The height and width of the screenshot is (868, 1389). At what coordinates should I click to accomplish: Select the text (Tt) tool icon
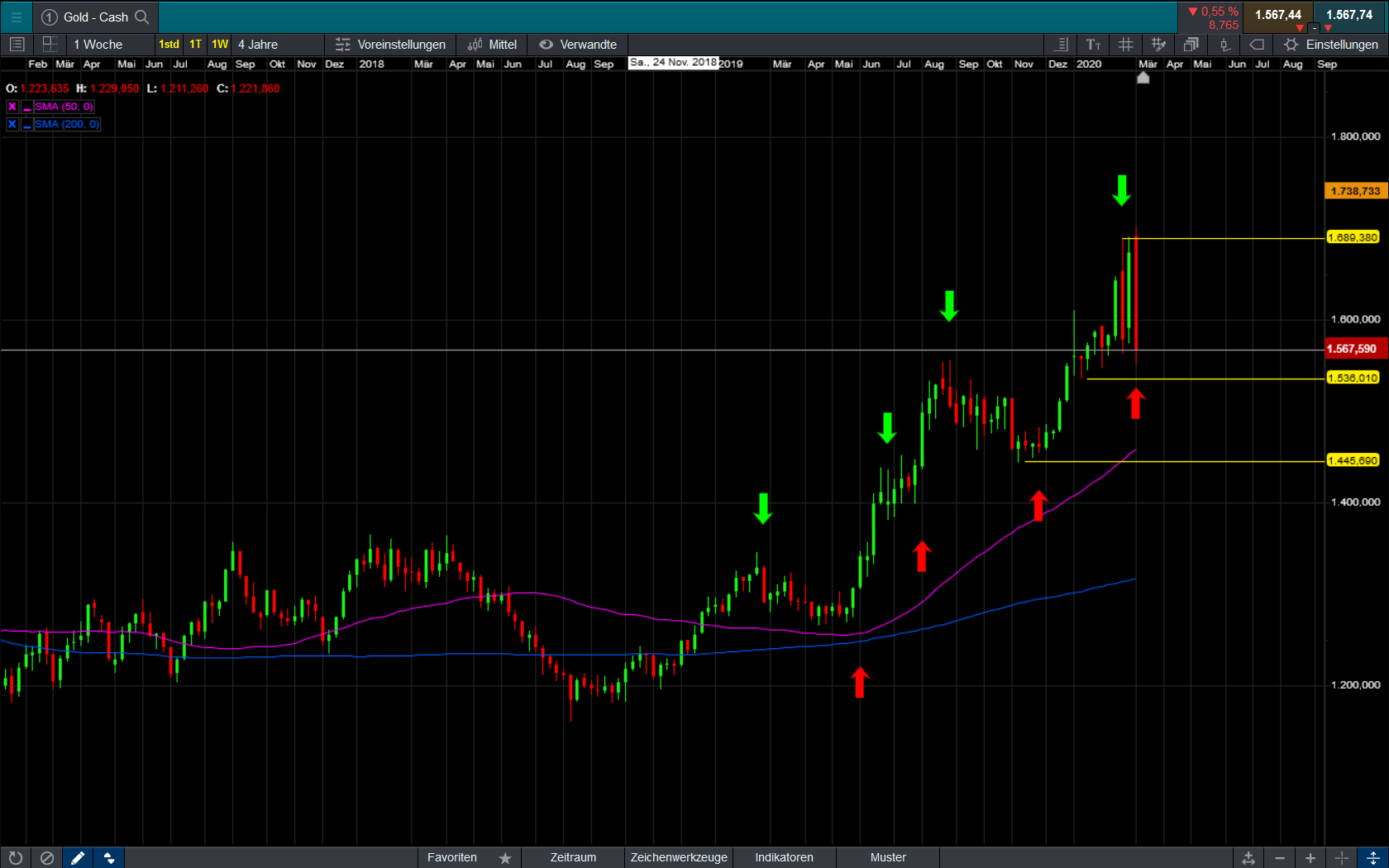point(1093,45)
